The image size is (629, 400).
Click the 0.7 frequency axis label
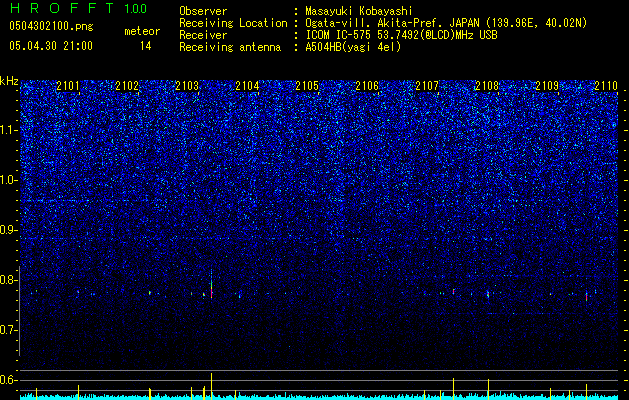(8, 330)
